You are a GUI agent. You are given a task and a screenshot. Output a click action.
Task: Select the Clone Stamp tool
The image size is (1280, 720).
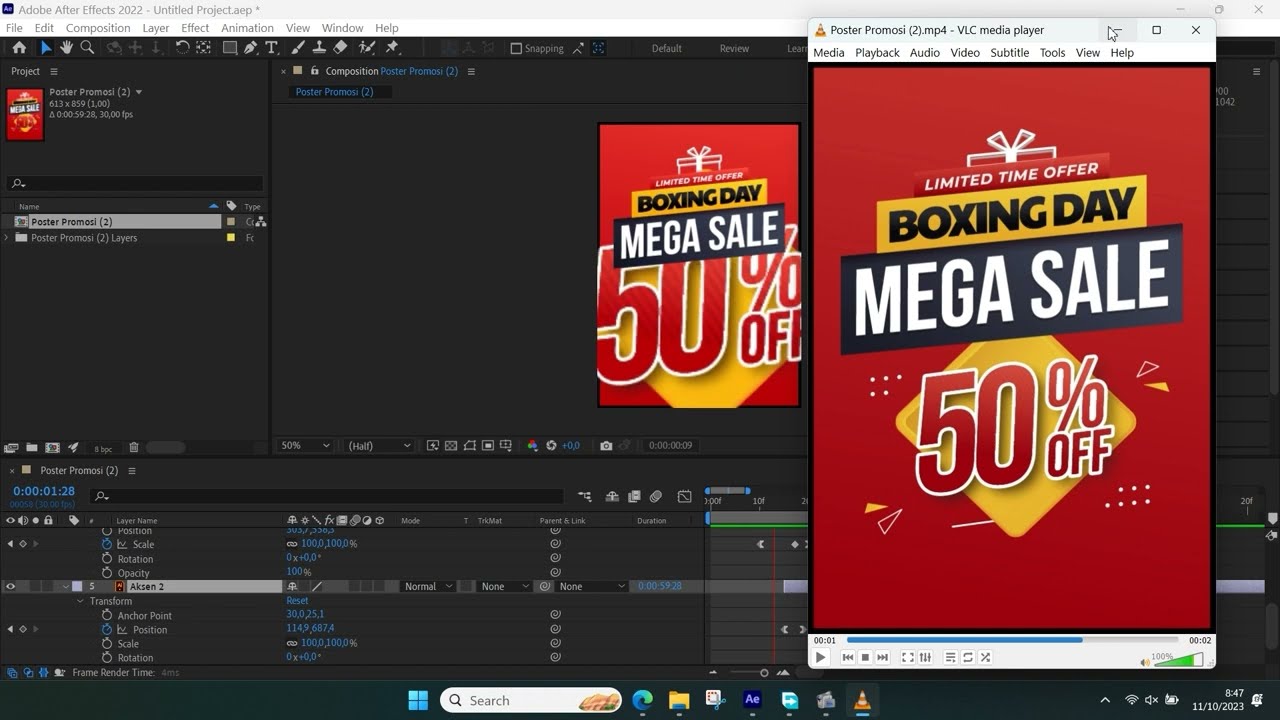(319, 48)
